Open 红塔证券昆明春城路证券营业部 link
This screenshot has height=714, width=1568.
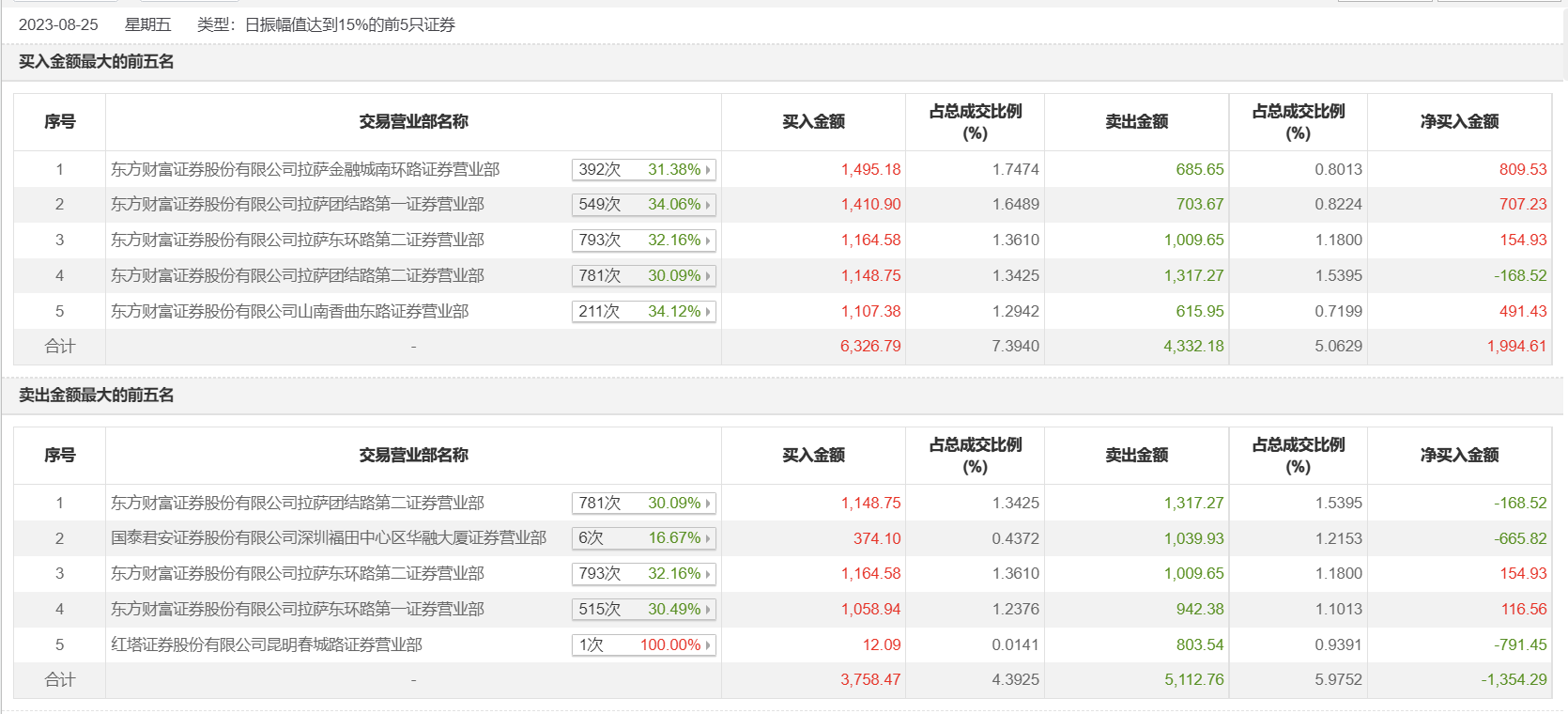[x=267, y=645]
